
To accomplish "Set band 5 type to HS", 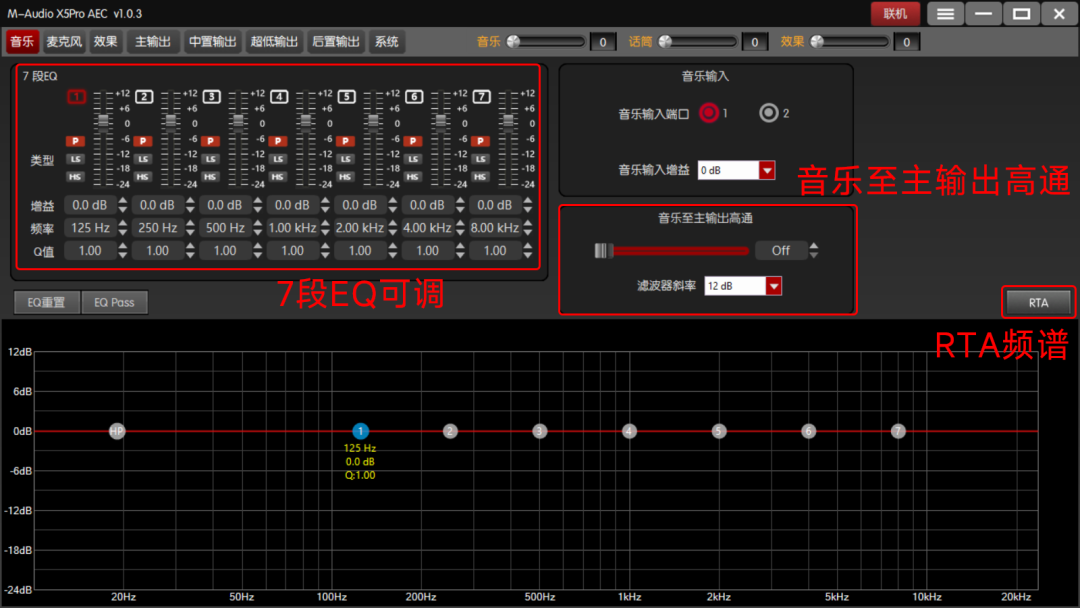I will click(345, 177).
